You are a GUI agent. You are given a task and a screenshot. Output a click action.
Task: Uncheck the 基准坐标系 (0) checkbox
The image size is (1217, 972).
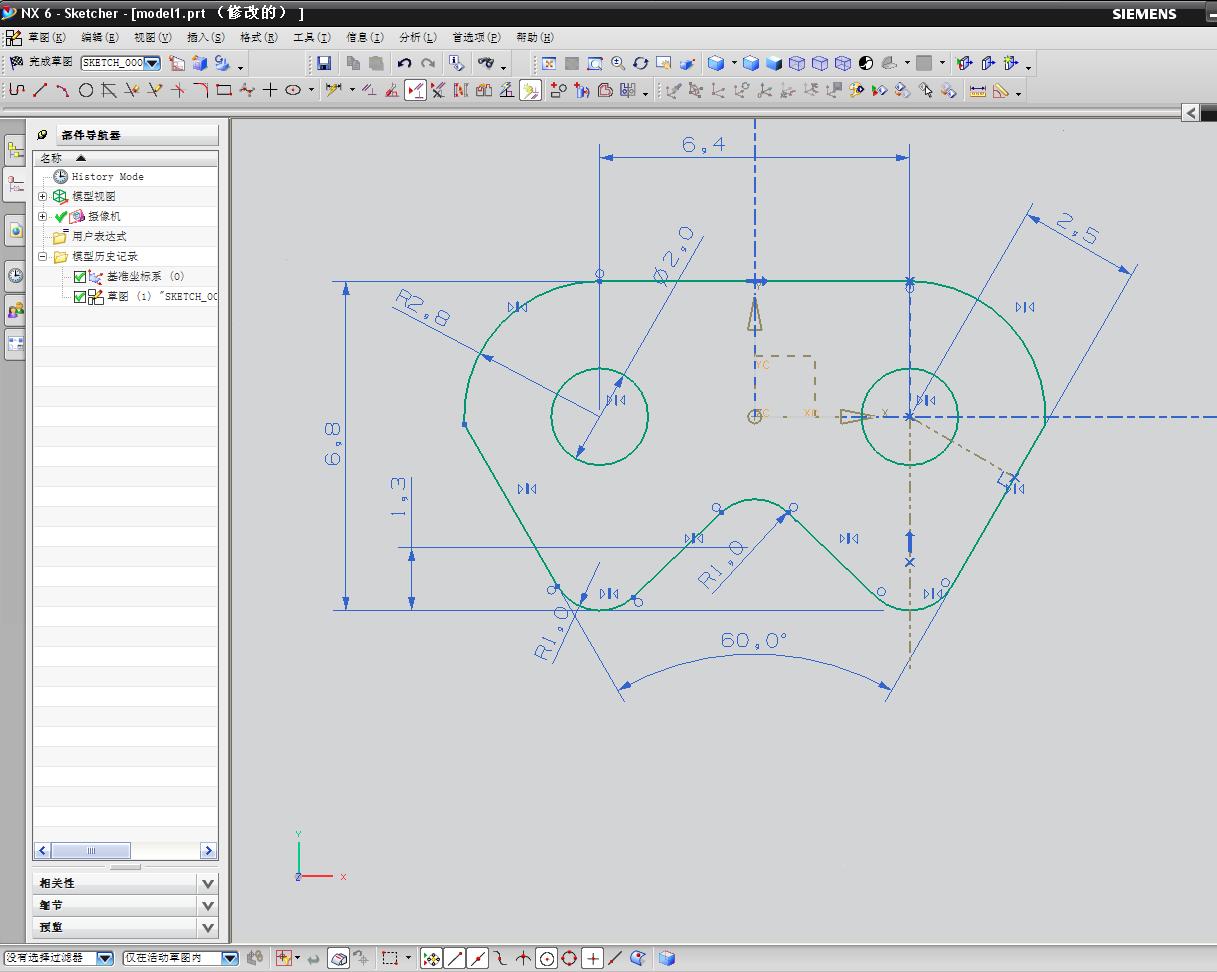80,277
